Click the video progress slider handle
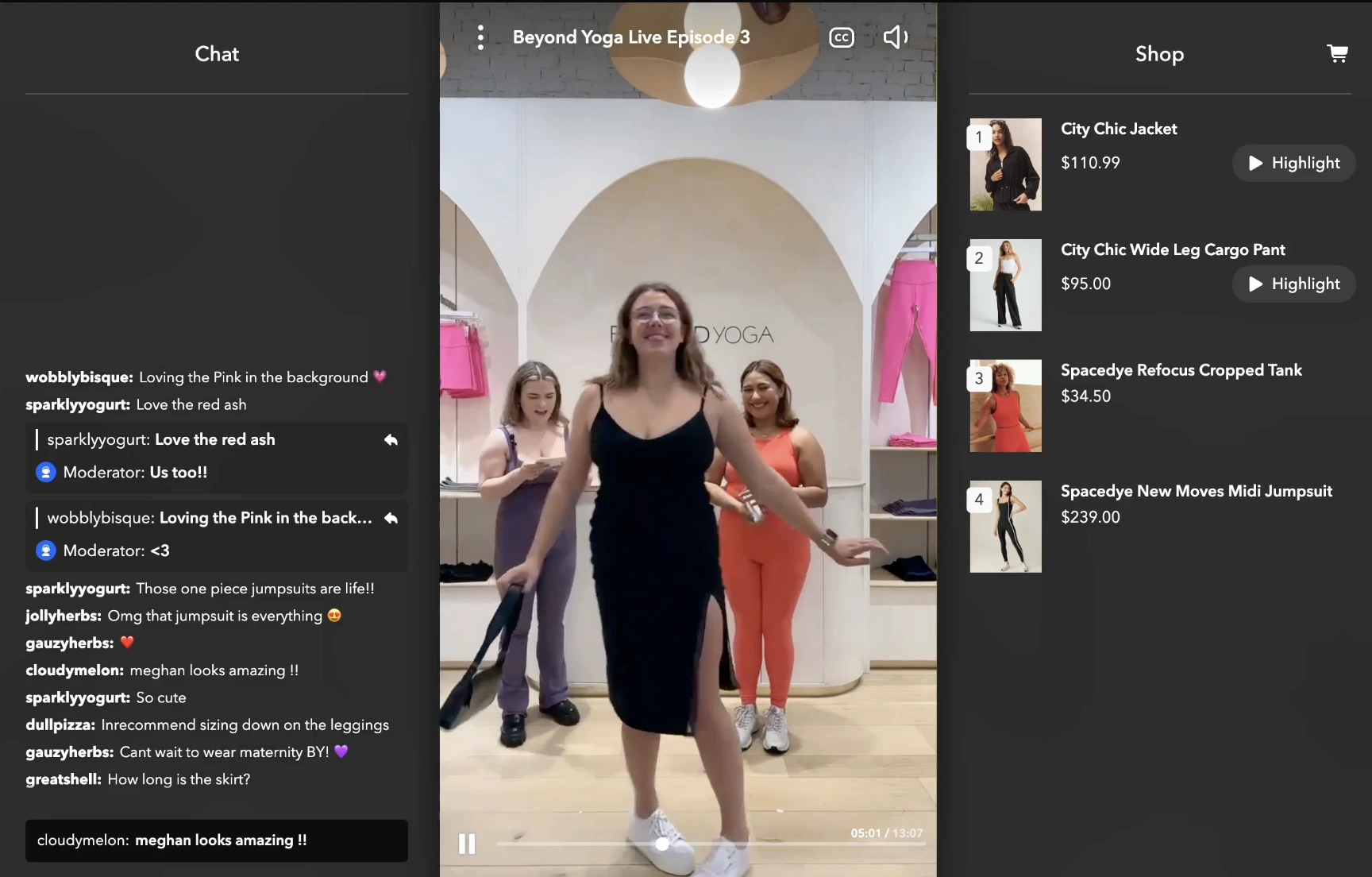Screen dimensions: 1372x877 (662, 844)
